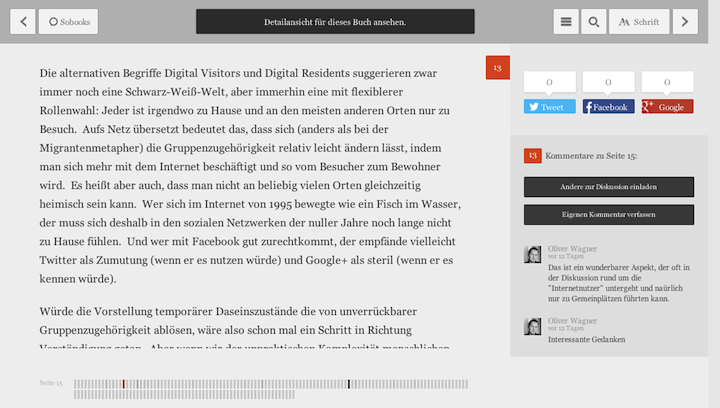Open the table of contents menu icon
720x408 pixels.
click(566, 21)
